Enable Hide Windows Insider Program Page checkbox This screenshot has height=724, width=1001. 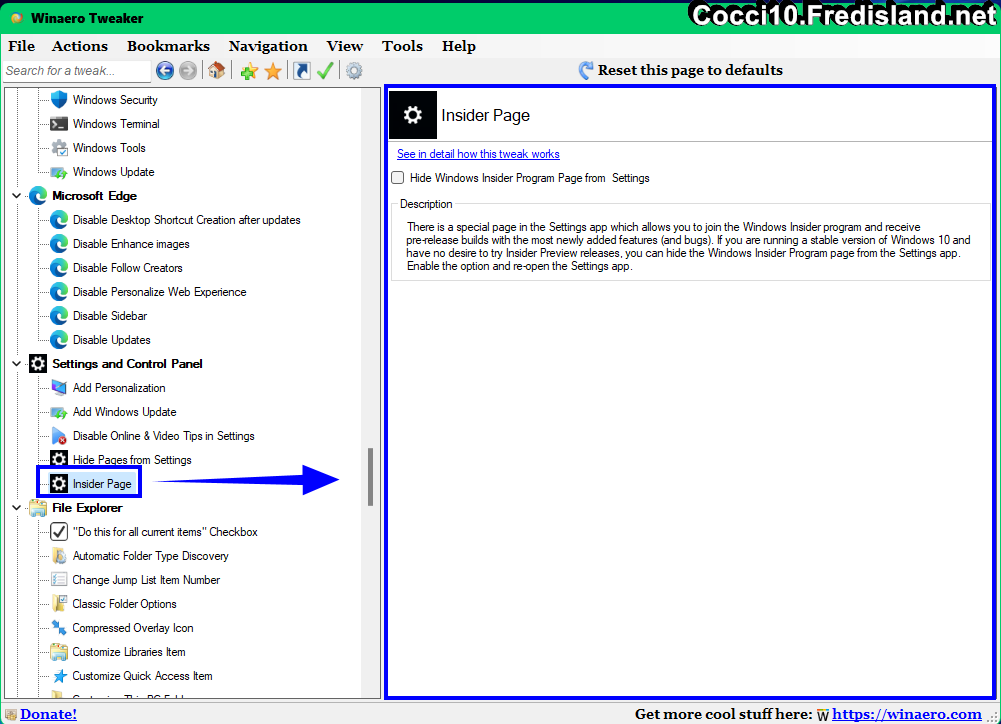point(398,177)
